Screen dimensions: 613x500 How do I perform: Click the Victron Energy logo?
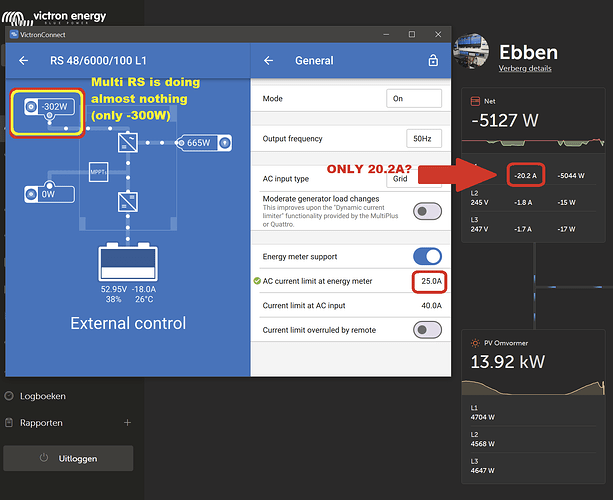(x=54, y=17)
